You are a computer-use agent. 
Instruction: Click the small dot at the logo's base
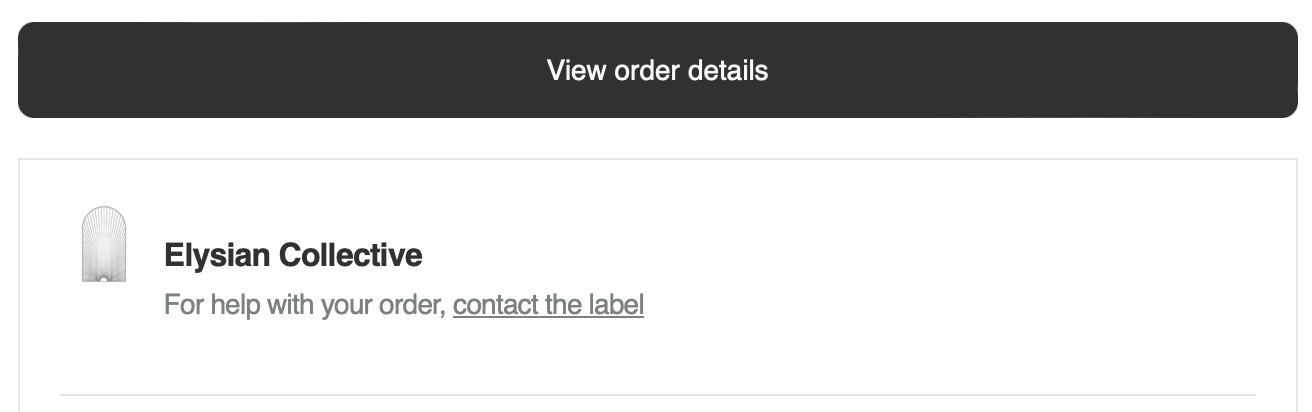click(x=103, y=279)
